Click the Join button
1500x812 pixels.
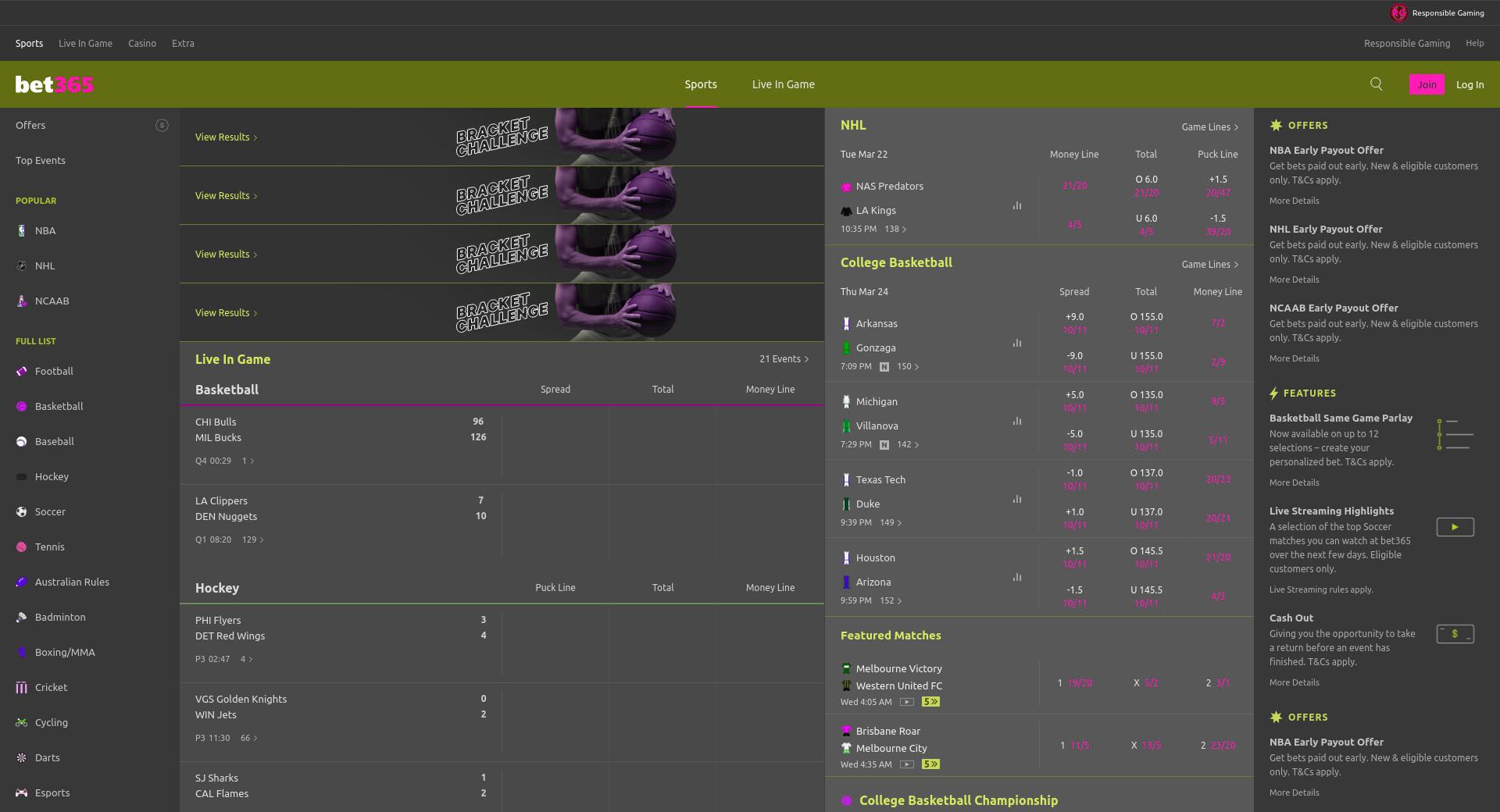click(x=1427, y=84)
